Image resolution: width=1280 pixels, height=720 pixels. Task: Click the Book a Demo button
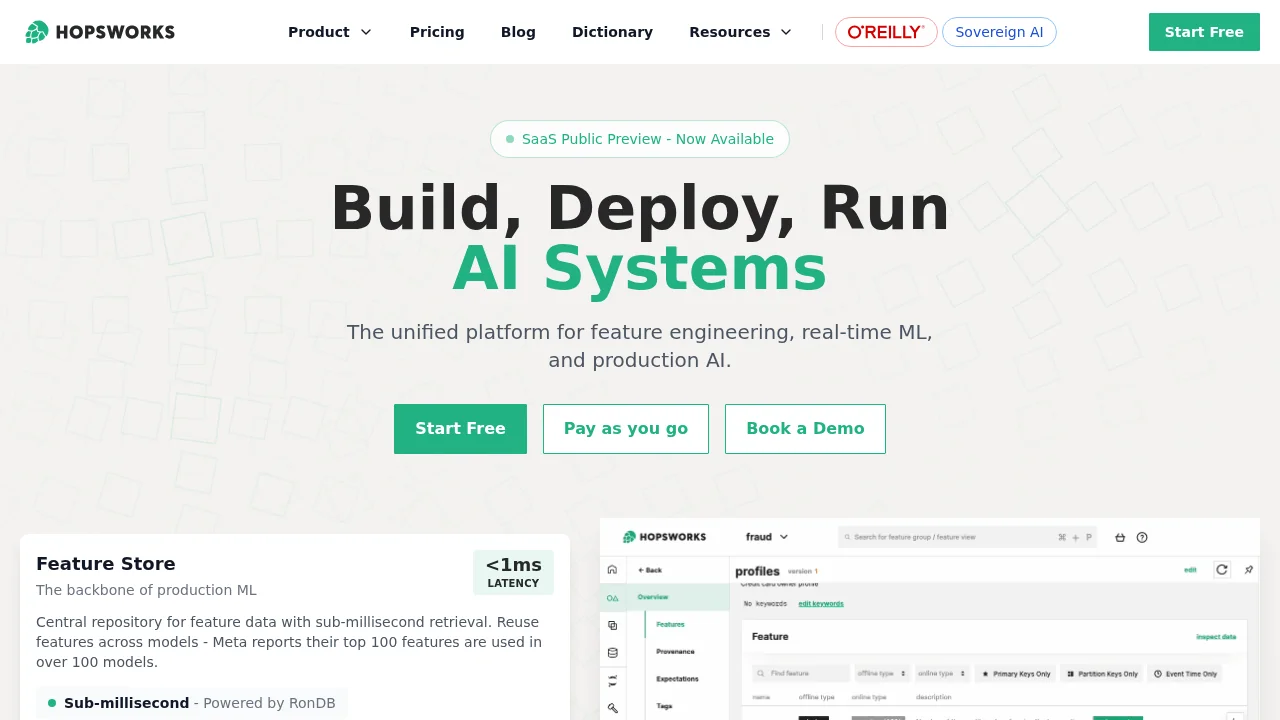click(x=805, y=428)
